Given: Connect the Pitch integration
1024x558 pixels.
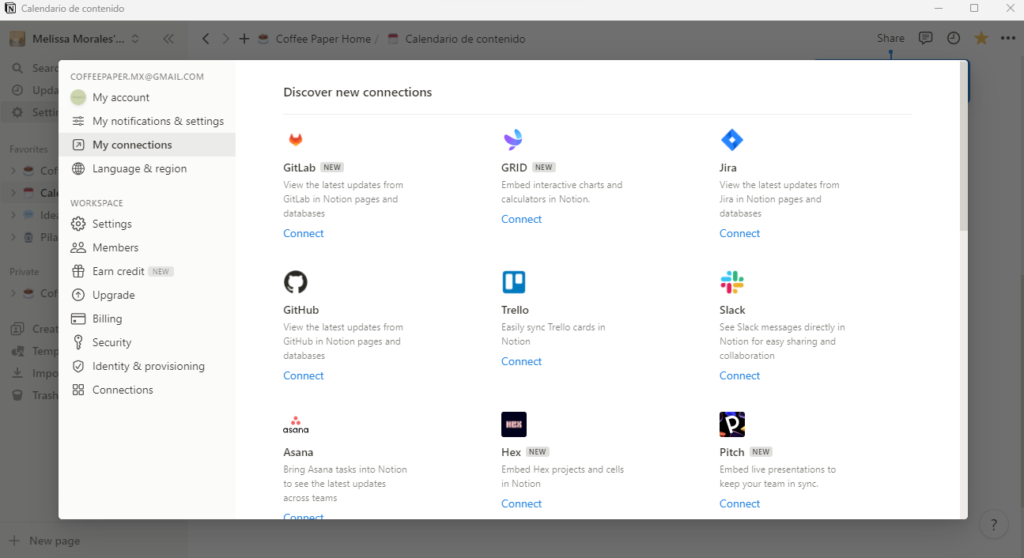Looking at the screenshot, I should [x=739, y=504].
